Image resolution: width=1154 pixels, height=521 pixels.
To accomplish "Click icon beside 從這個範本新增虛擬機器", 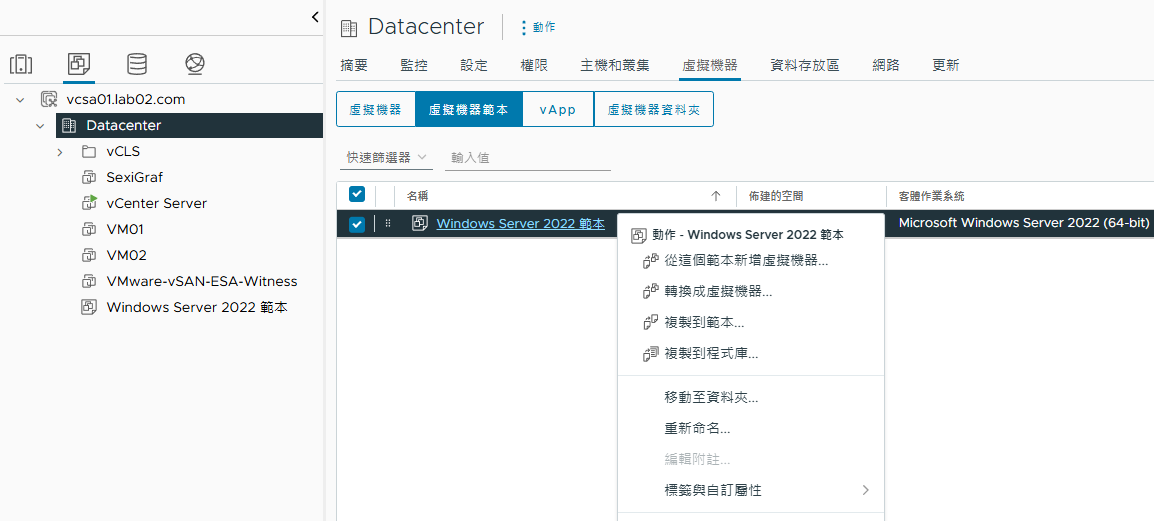I will 650,260.
